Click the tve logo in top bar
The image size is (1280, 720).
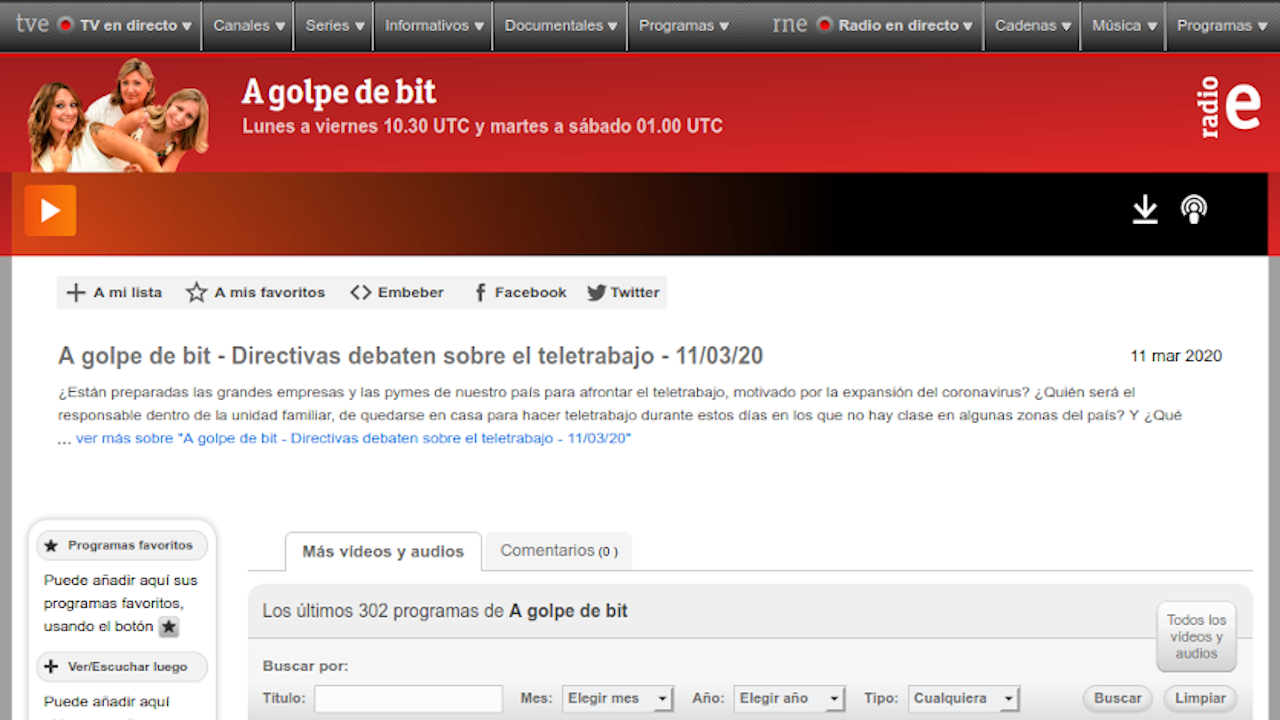32,24
